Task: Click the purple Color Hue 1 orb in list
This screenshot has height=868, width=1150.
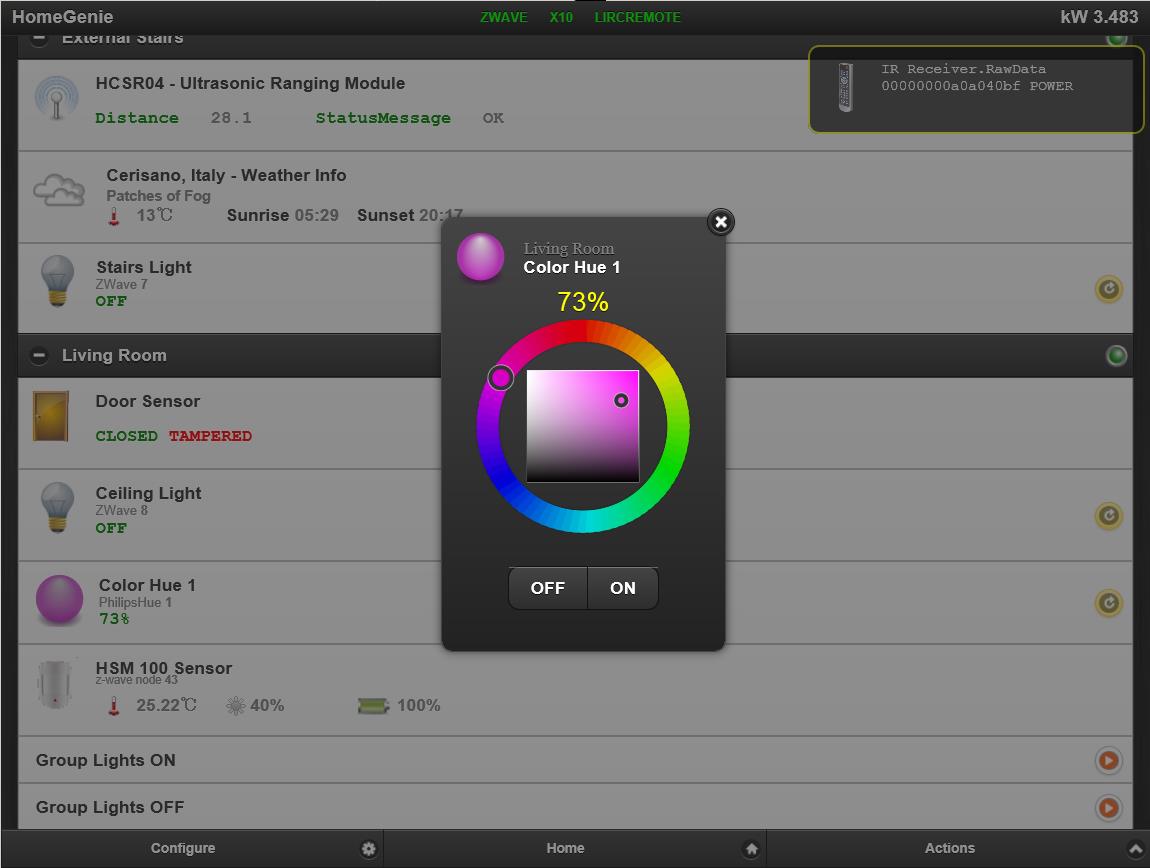Action: [x=60, y=600]
